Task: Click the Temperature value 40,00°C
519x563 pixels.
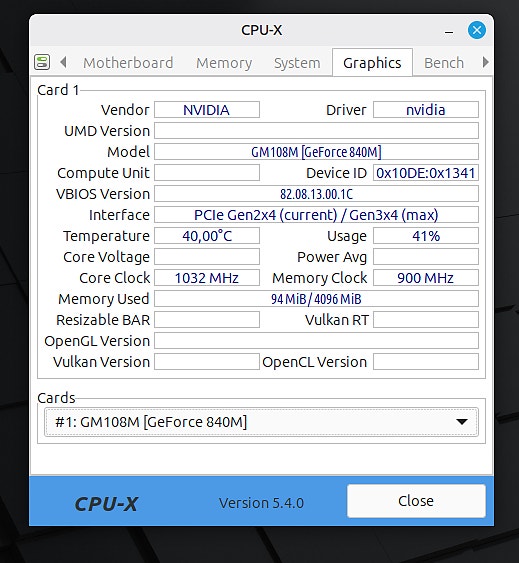Action: (207, 236)
